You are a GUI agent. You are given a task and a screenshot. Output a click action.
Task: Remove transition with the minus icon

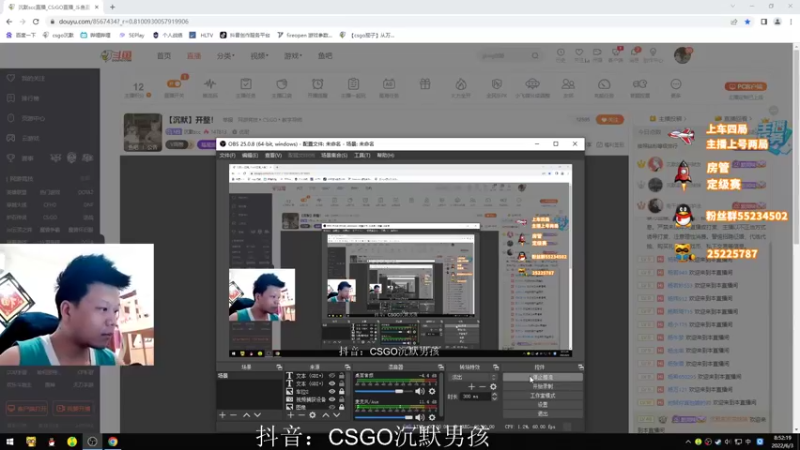482,387
